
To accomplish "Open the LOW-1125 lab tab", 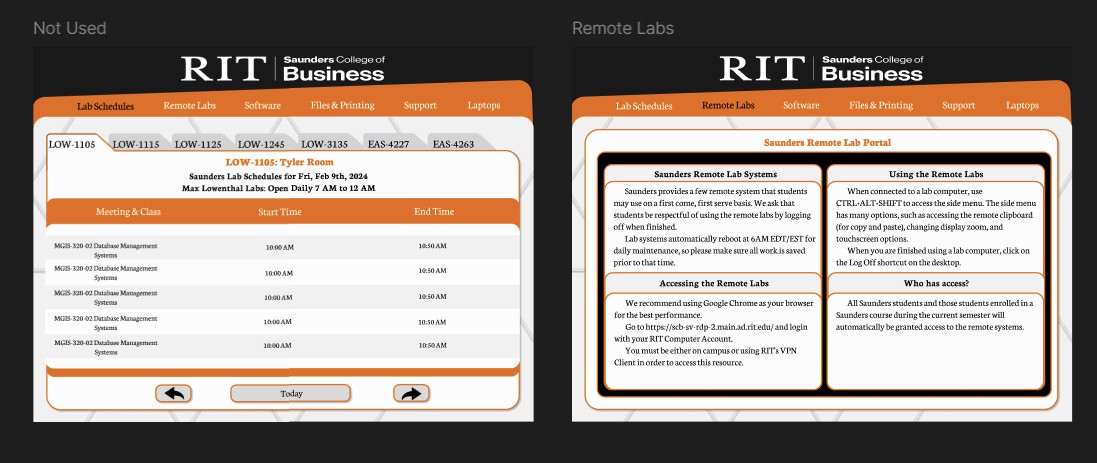I will point(198,144).
